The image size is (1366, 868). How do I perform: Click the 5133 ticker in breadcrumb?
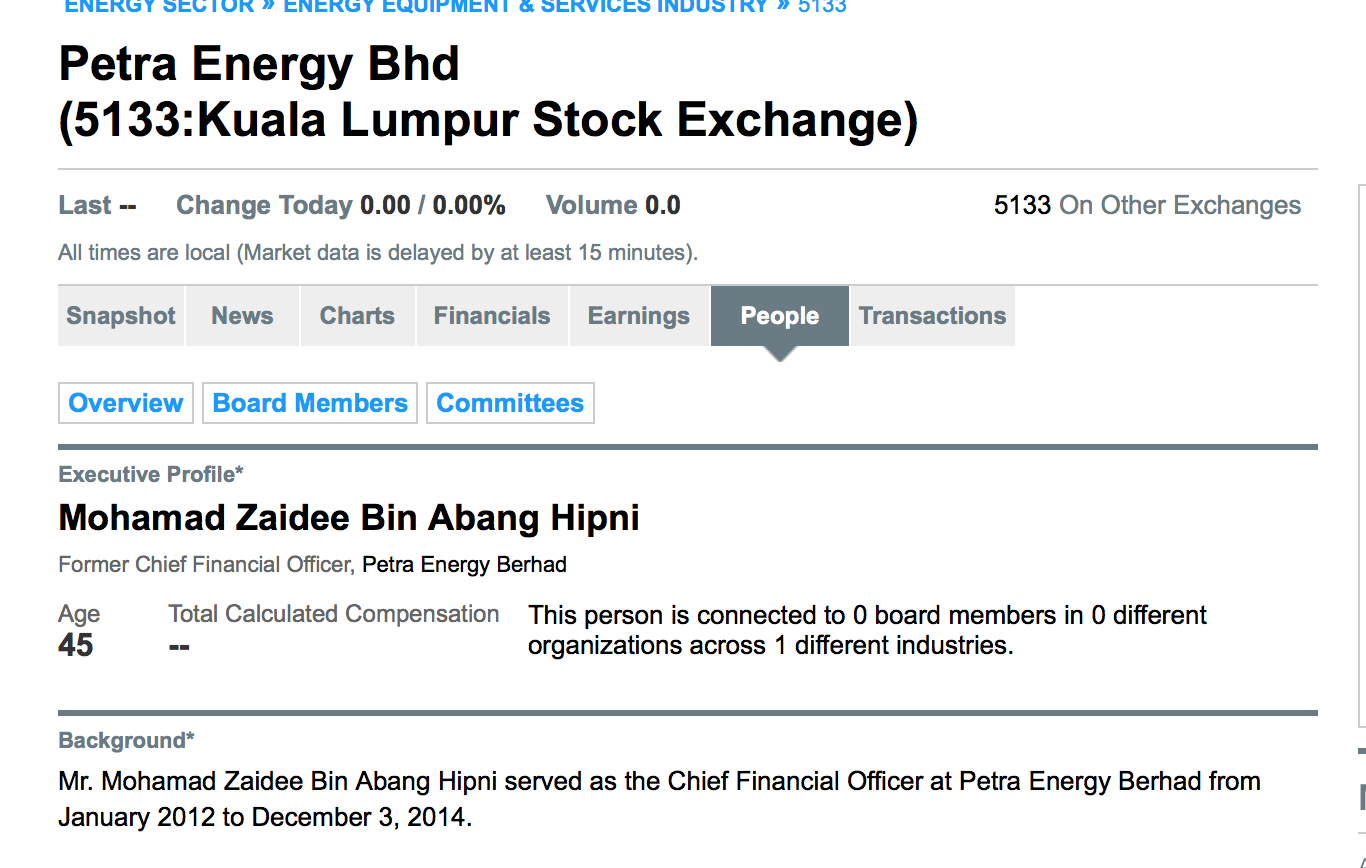click(x=822, y=6)
